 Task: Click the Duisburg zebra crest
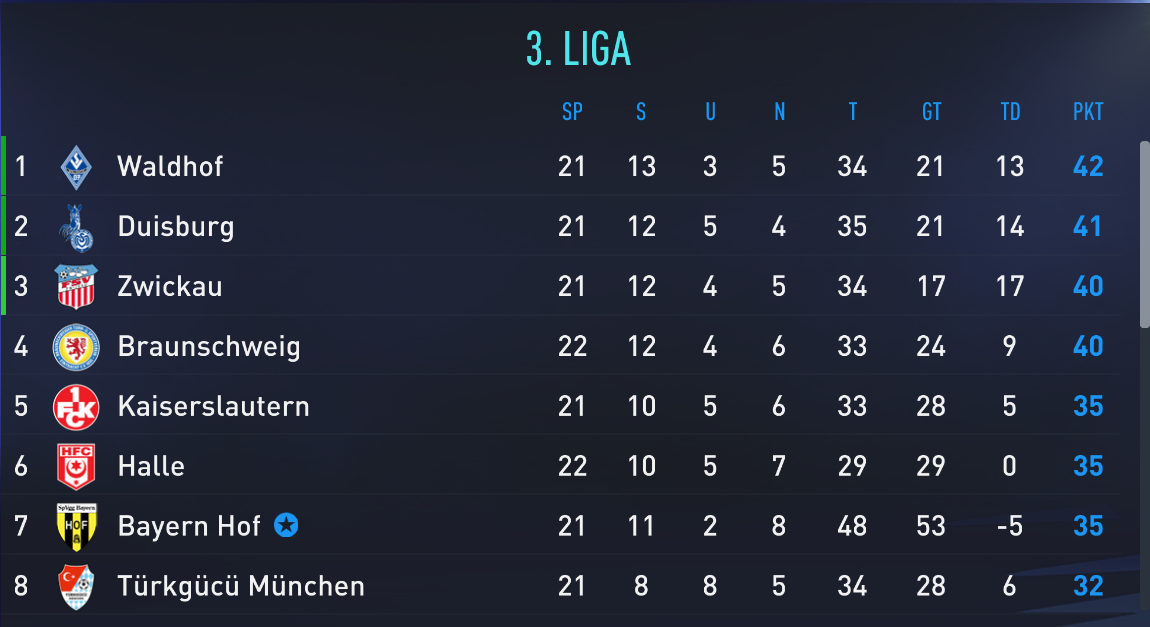point(76,227)
